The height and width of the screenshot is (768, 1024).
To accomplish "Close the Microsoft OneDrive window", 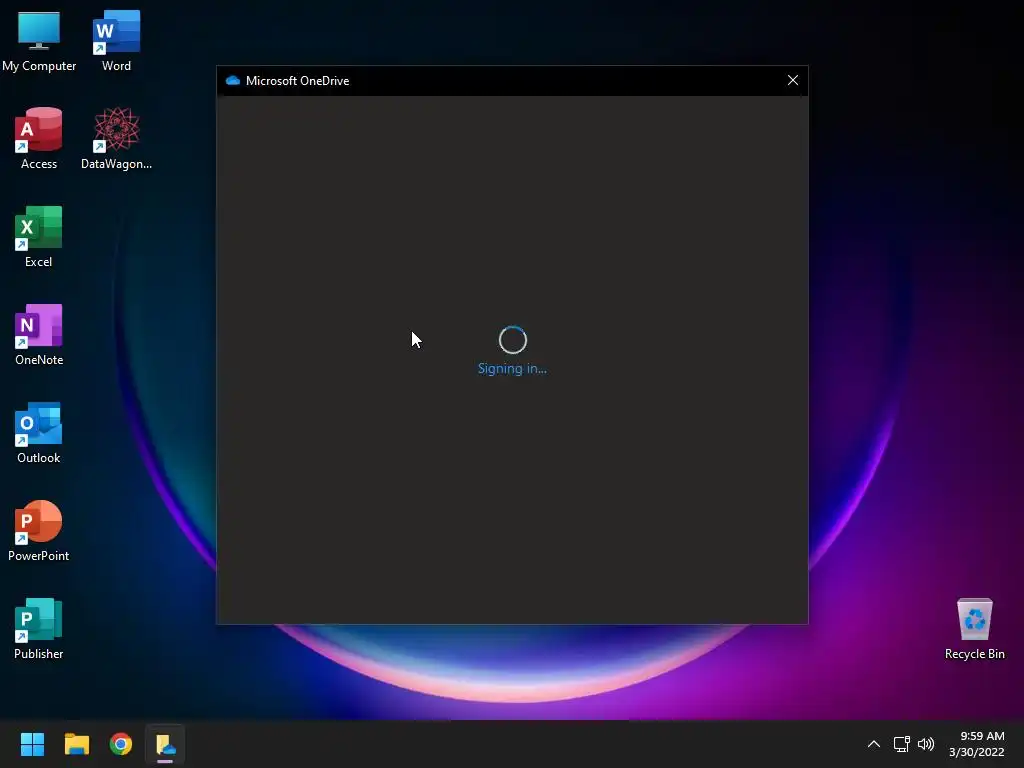I will [x=793, y=80].
